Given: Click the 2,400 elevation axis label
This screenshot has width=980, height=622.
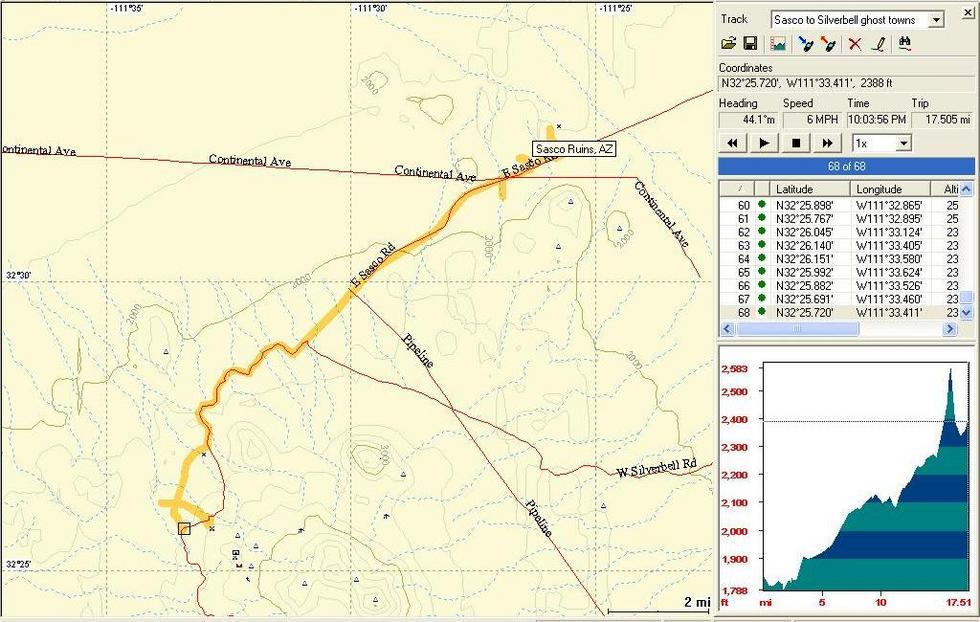Looking at the screenshot, I should point(735,419).
